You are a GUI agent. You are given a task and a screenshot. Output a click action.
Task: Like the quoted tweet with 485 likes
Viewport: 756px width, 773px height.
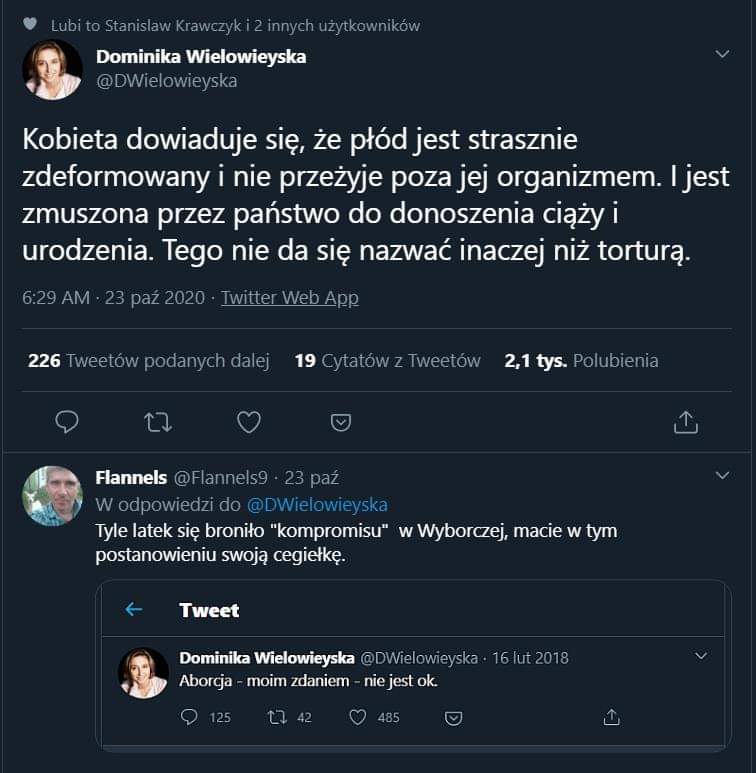[x=358, y=717]
